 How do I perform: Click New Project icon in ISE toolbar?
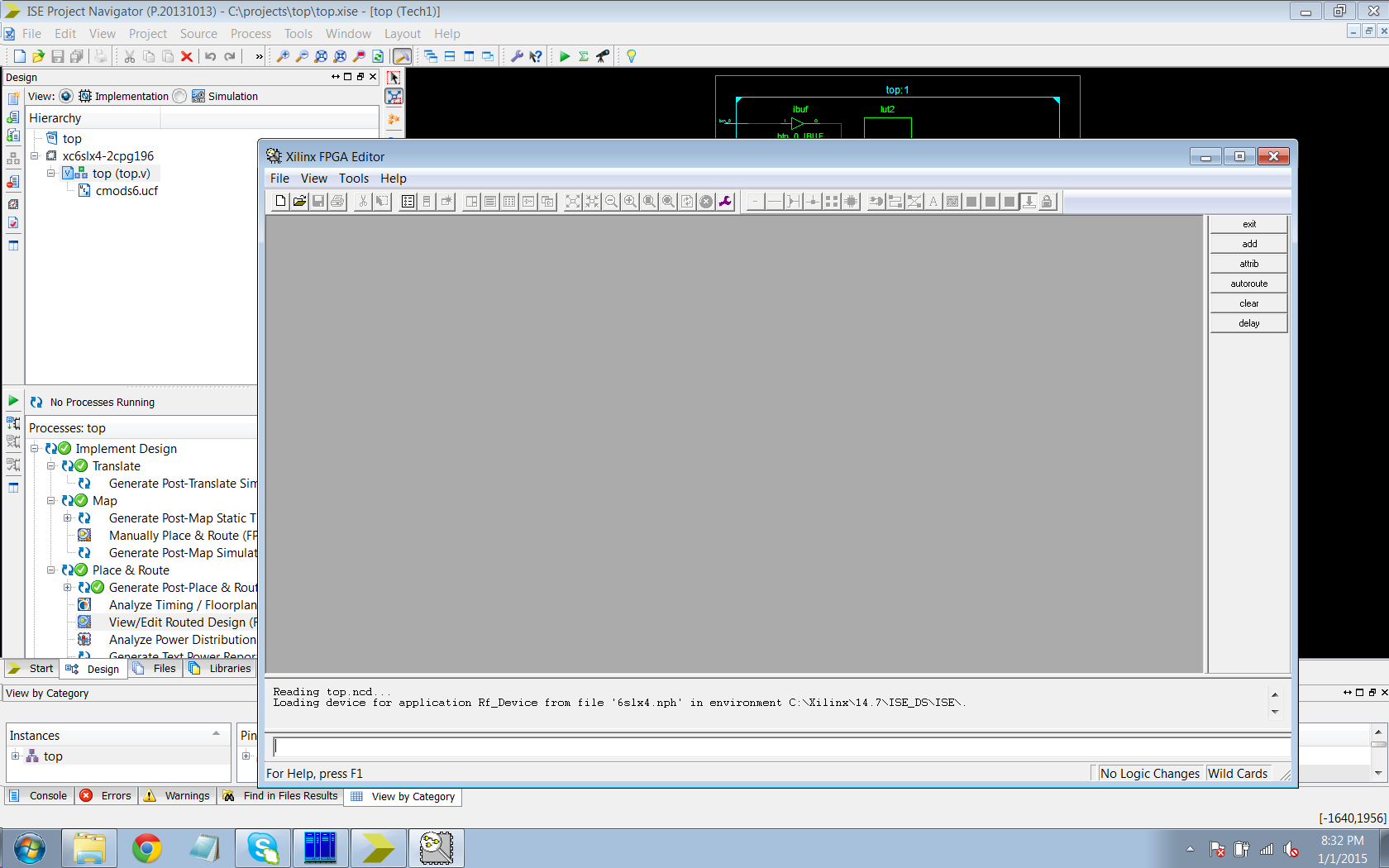20,56
